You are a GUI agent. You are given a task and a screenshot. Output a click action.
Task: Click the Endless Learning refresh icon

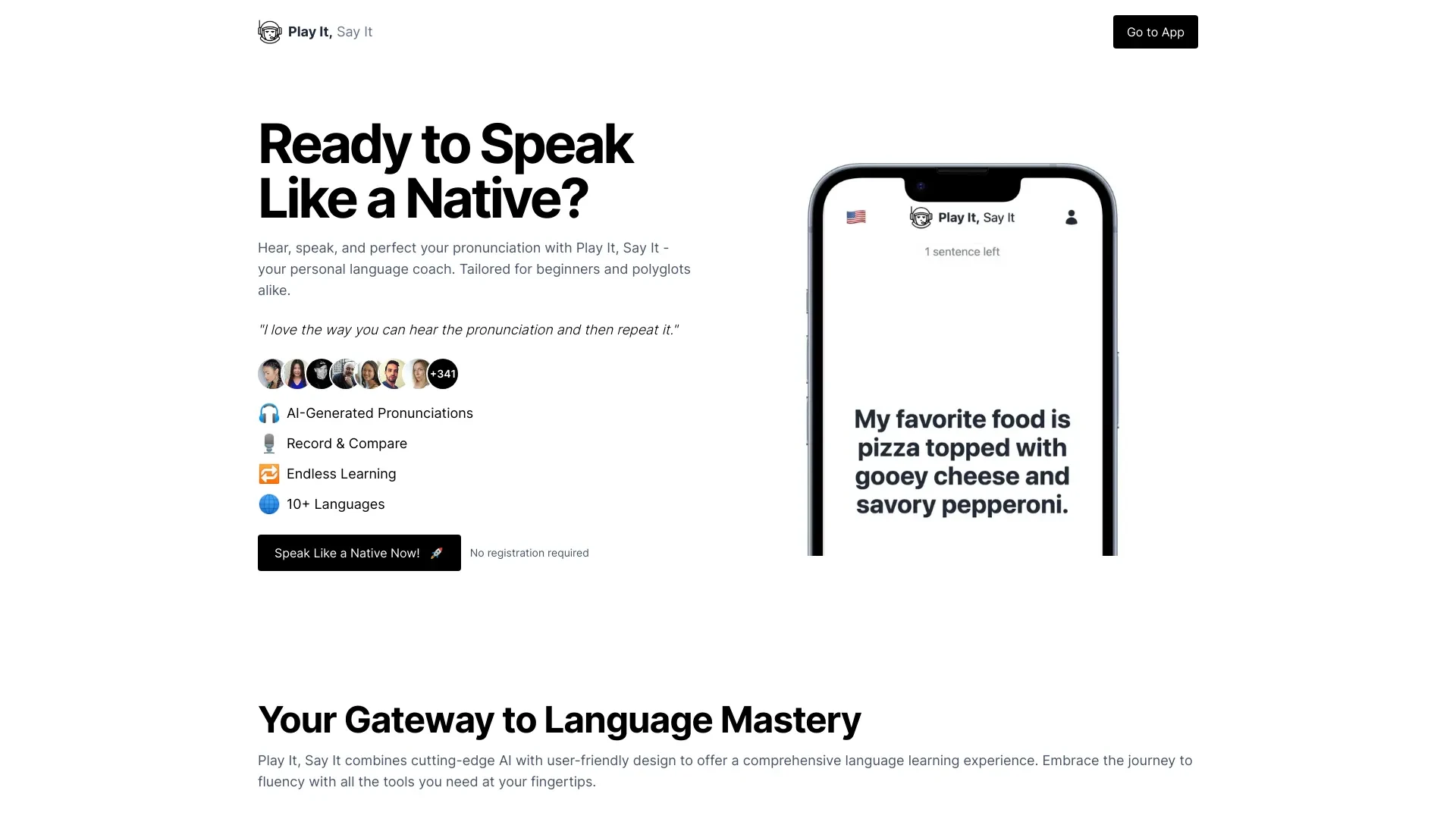click(268, 473)
